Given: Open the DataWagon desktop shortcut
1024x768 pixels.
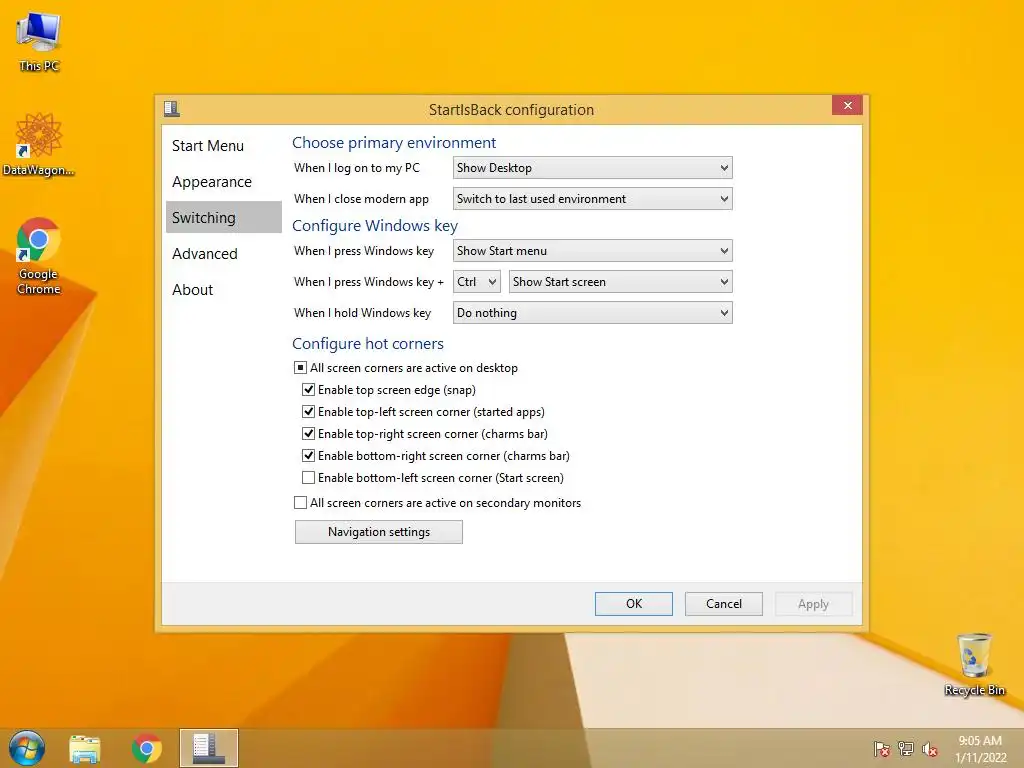Looking at the screenshot, I should pyautogui.click(x=39, y=144).
